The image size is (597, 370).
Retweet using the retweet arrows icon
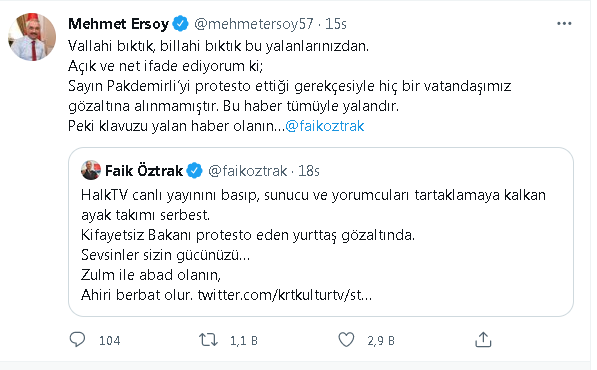(x=208, y=340)
